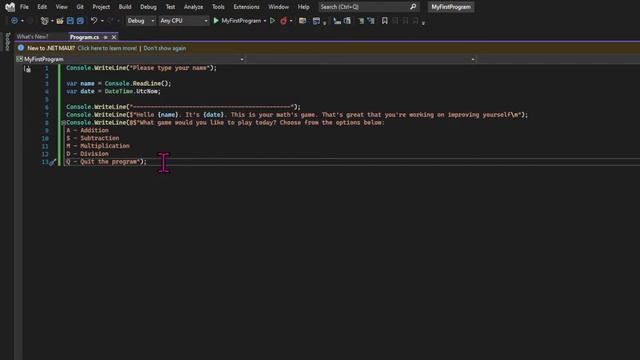Open the Analyze menu
640x360 pixels.
click(x=193, y=7)
